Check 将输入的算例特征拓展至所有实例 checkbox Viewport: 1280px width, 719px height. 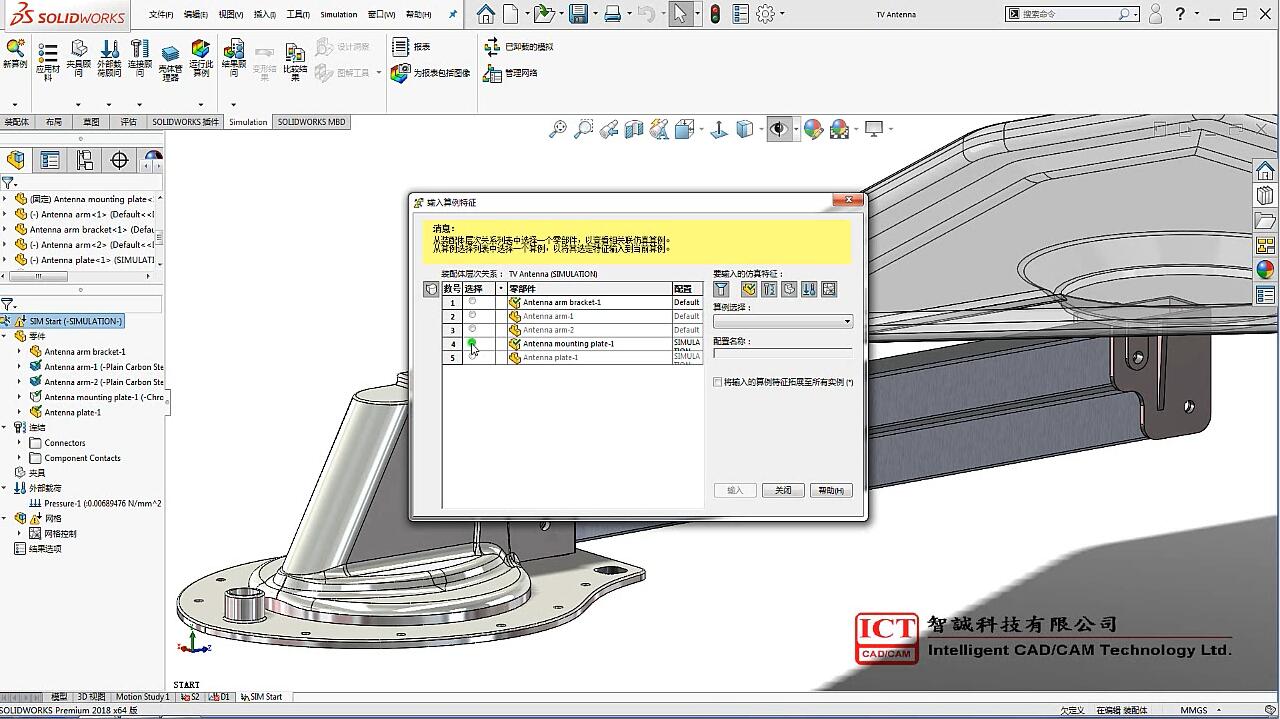tap(717, 382)
